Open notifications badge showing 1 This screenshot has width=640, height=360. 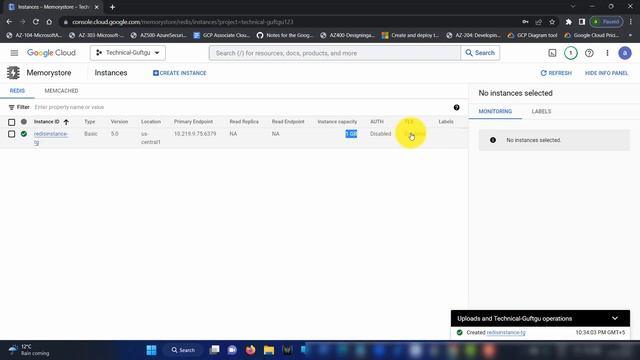point(571,53)
